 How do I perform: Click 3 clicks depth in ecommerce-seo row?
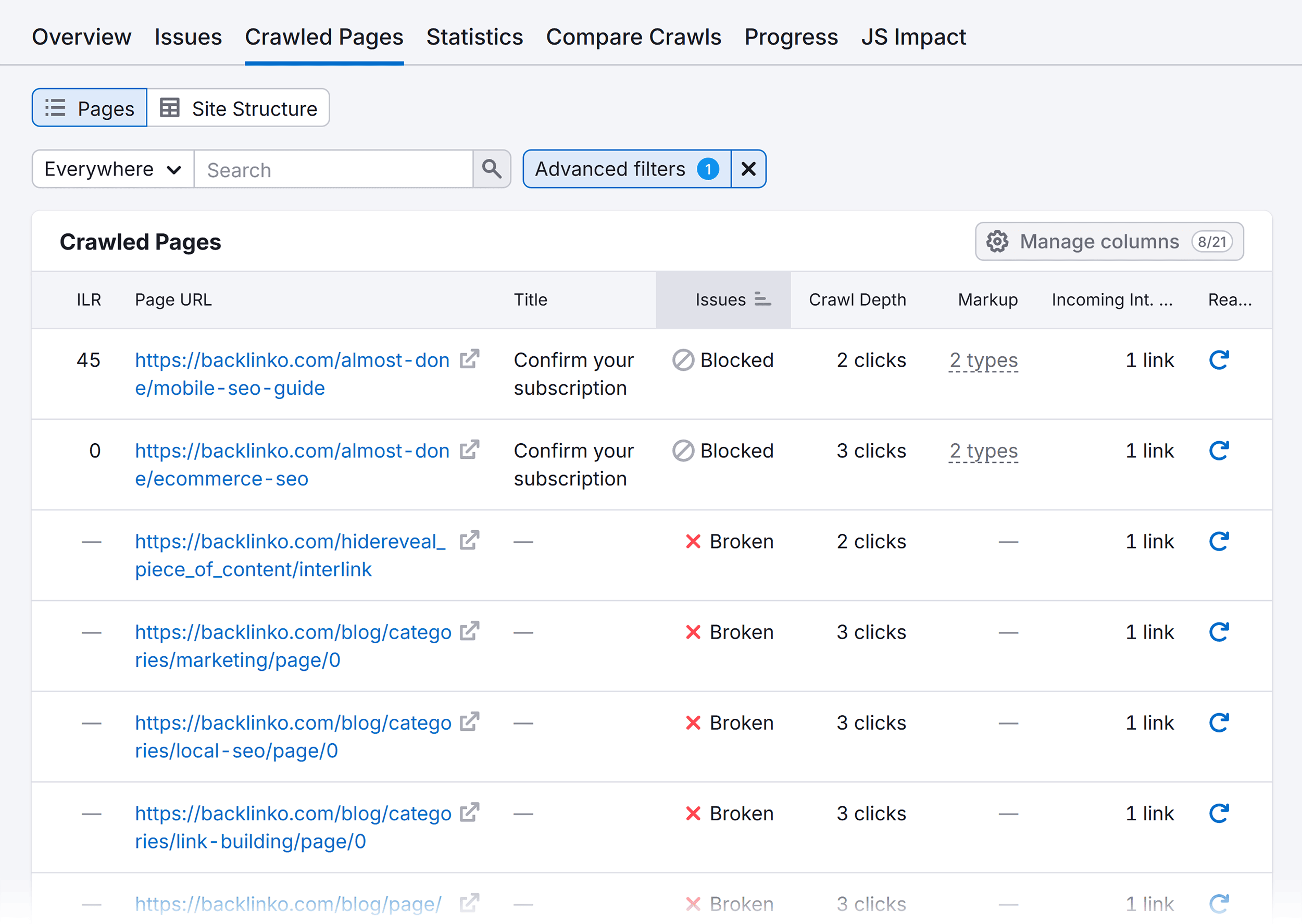tap(871, 451)
